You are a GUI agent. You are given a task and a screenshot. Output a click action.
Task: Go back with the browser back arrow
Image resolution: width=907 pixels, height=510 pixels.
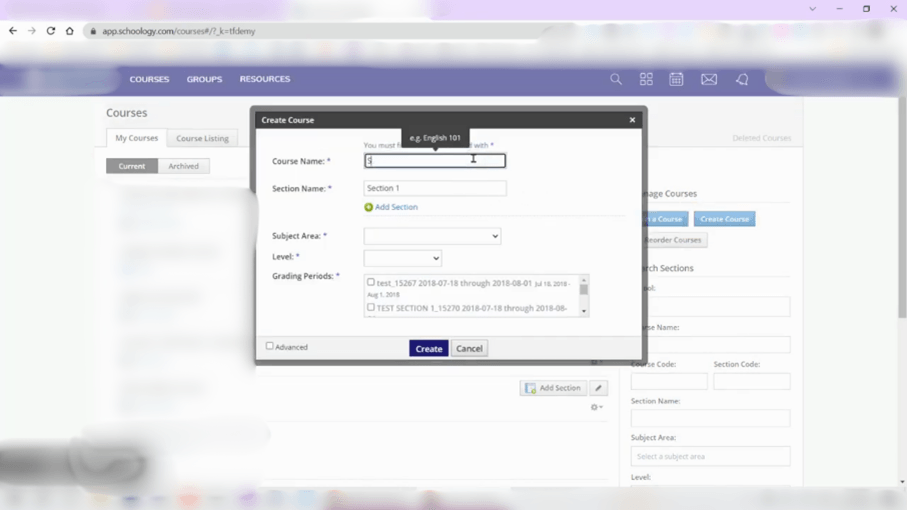point(13,31)
